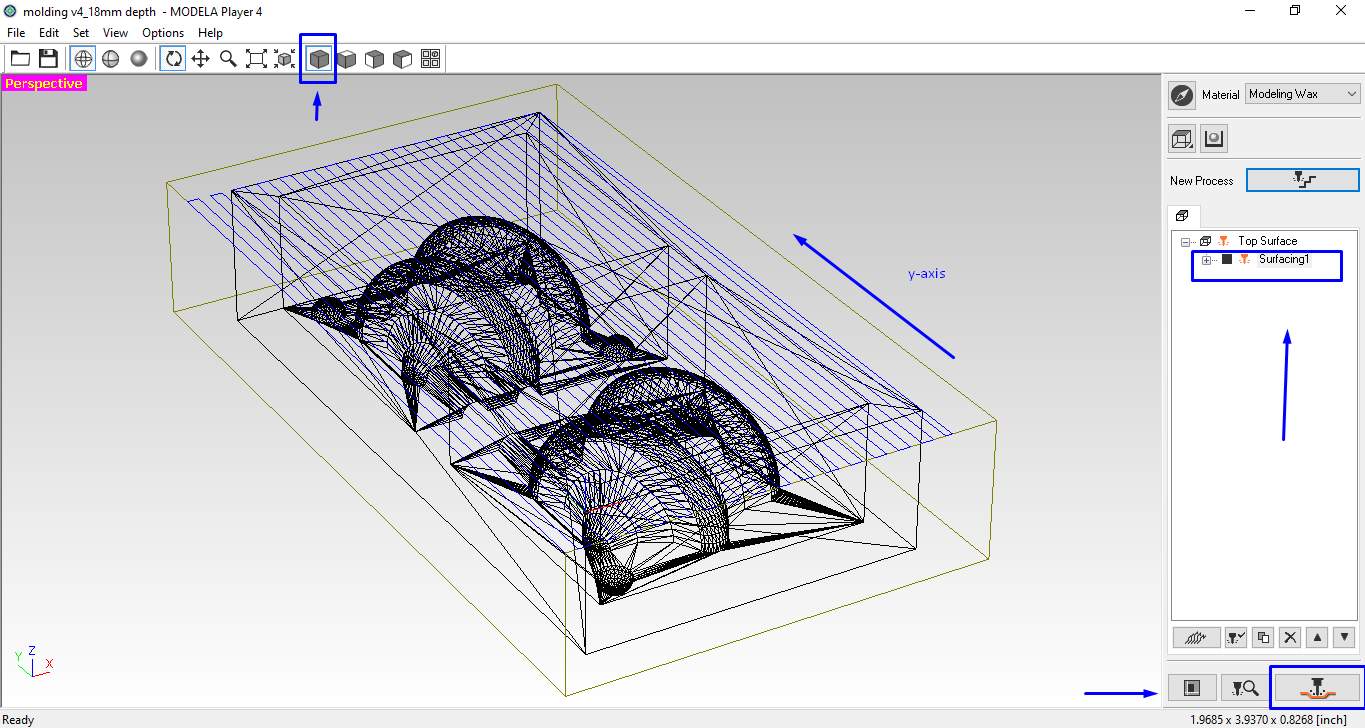Image resolution: width=1365 pixels, height=728 pixels.
Task: Select the cube tab above the process tree
Action: (x=1182, y=215)
